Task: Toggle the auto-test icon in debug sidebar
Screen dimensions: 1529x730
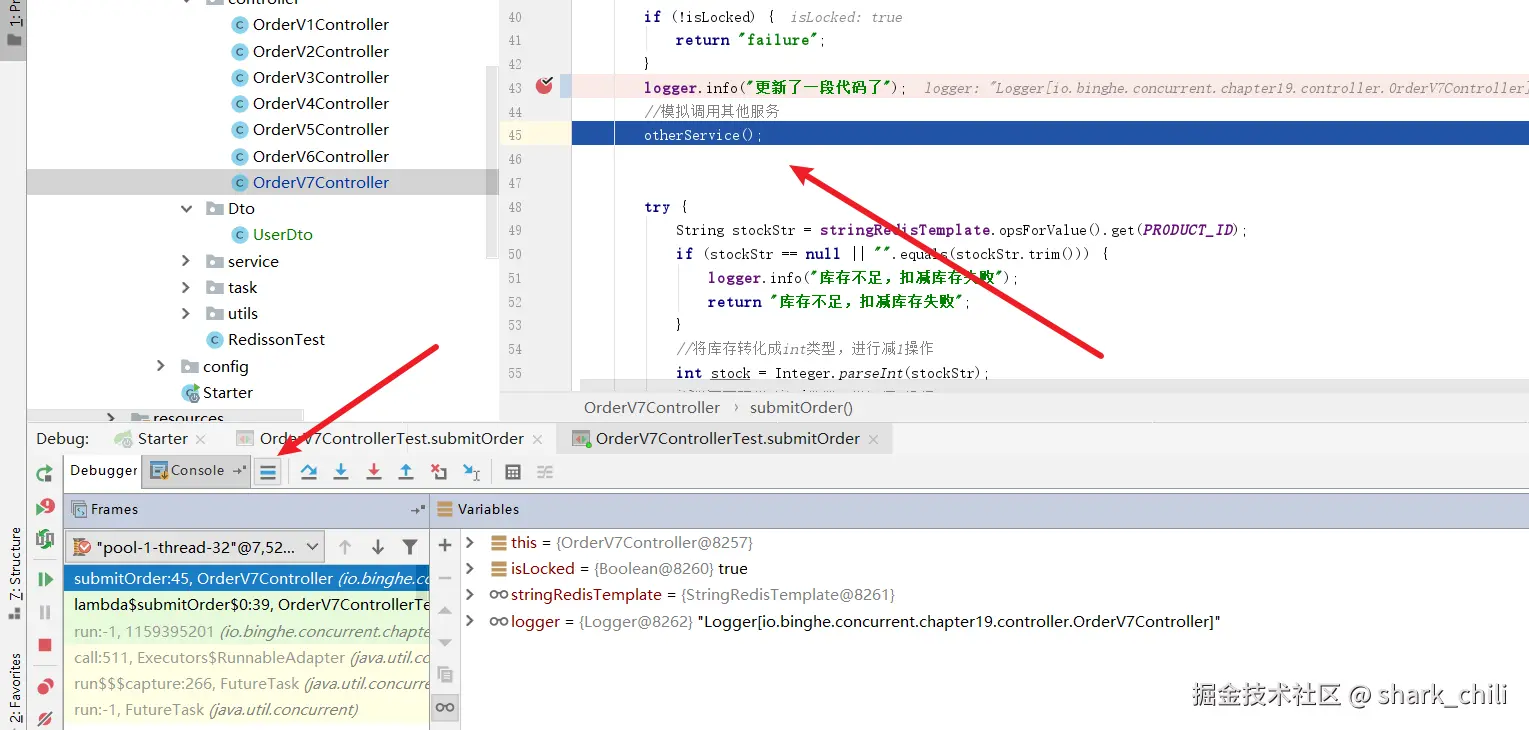Action: [x=45, y=540]
